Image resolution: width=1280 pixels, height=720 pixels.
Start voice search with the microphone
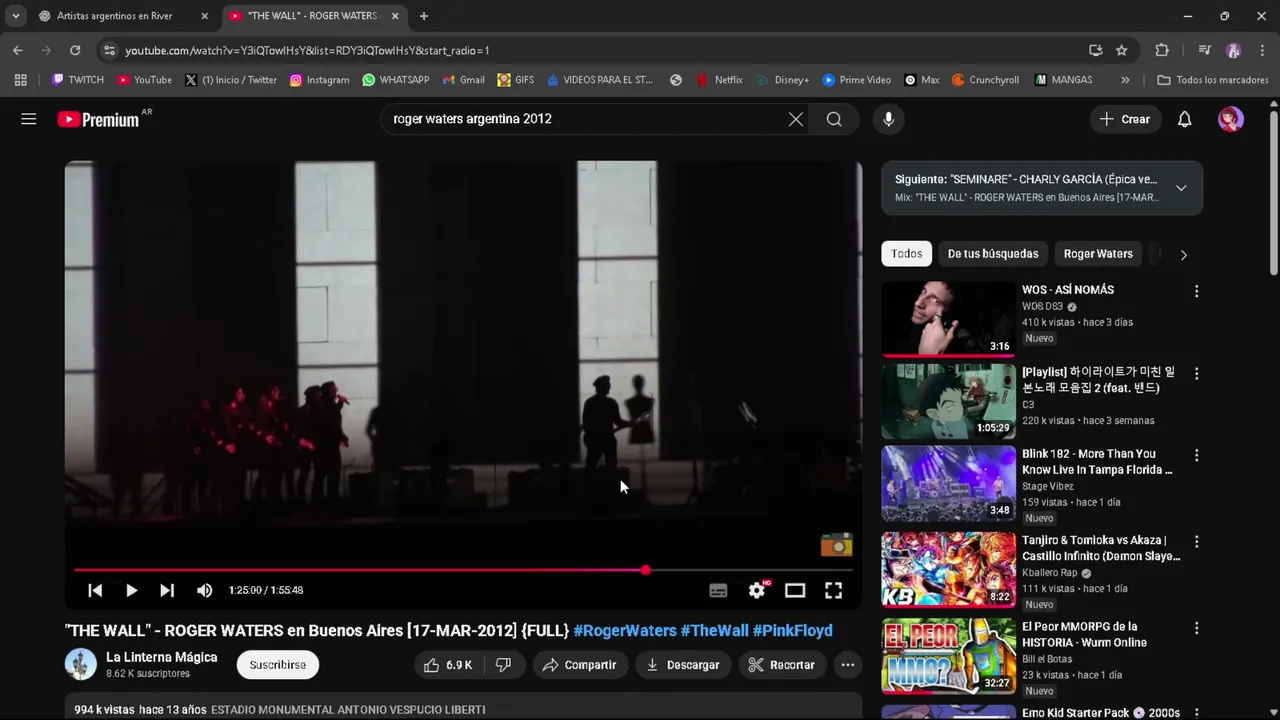click(888, 119)
